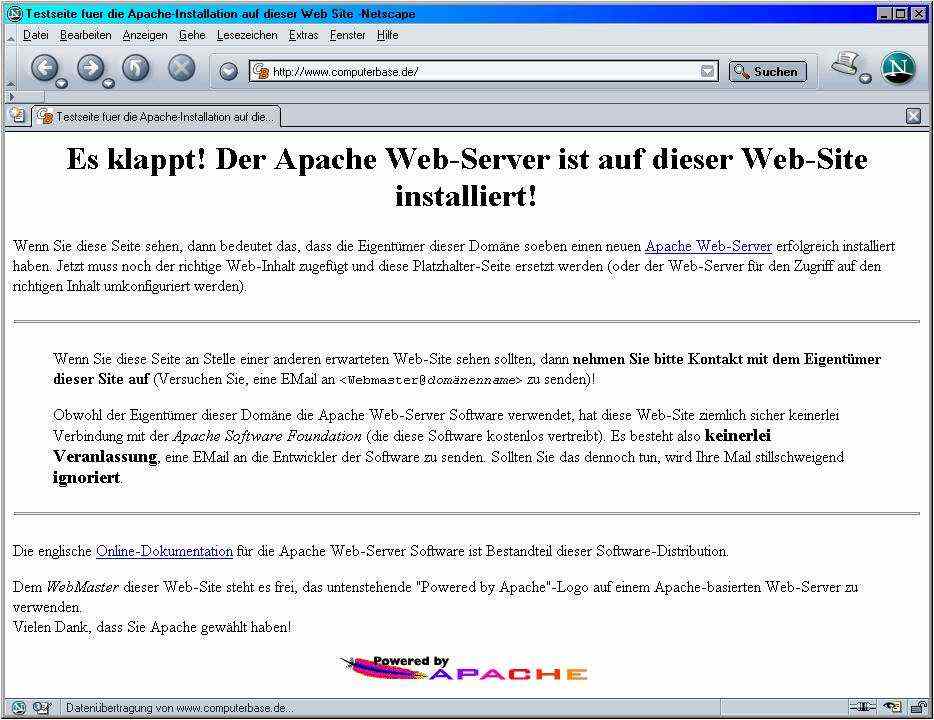The image size is (934, 720).
Task: Open the Extras menu
Action: point(304,35)
